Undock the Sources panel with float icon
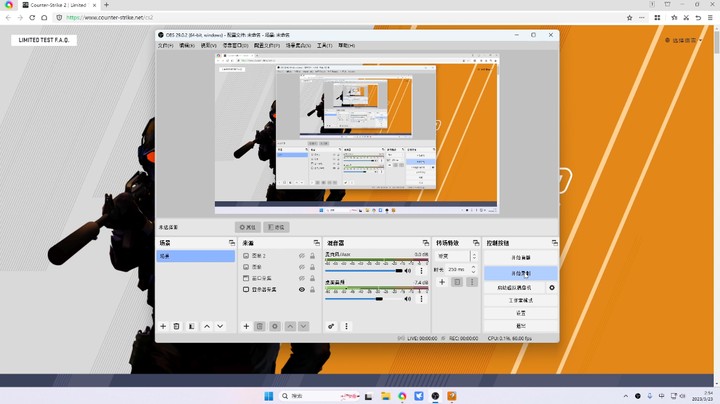Image resolution: width=720 pixels, height=404 pixels. pyautogui.click(x=316, y=243)
